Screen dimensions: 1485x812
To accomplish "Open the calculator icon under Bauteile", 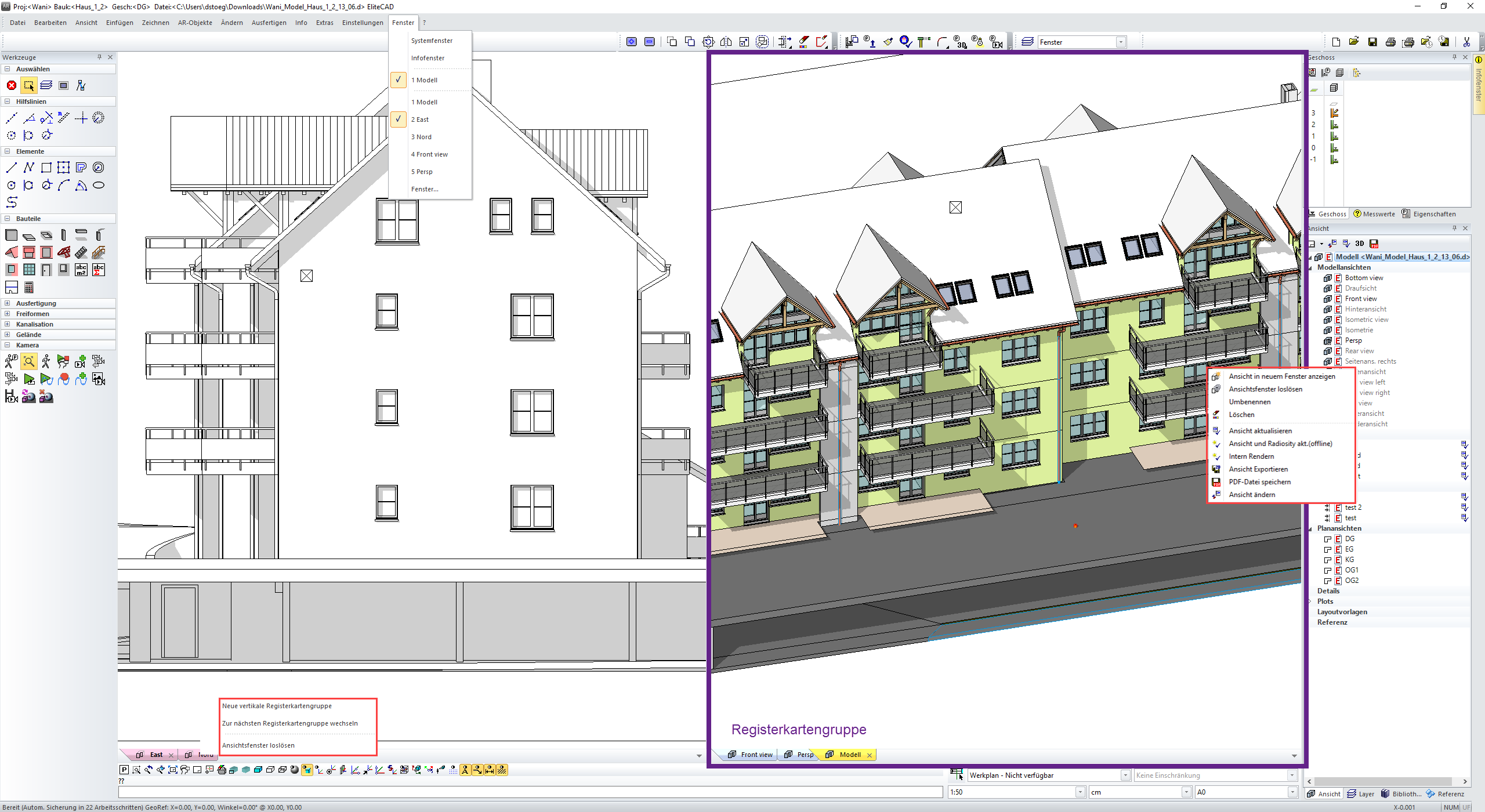I will point(29,288).
